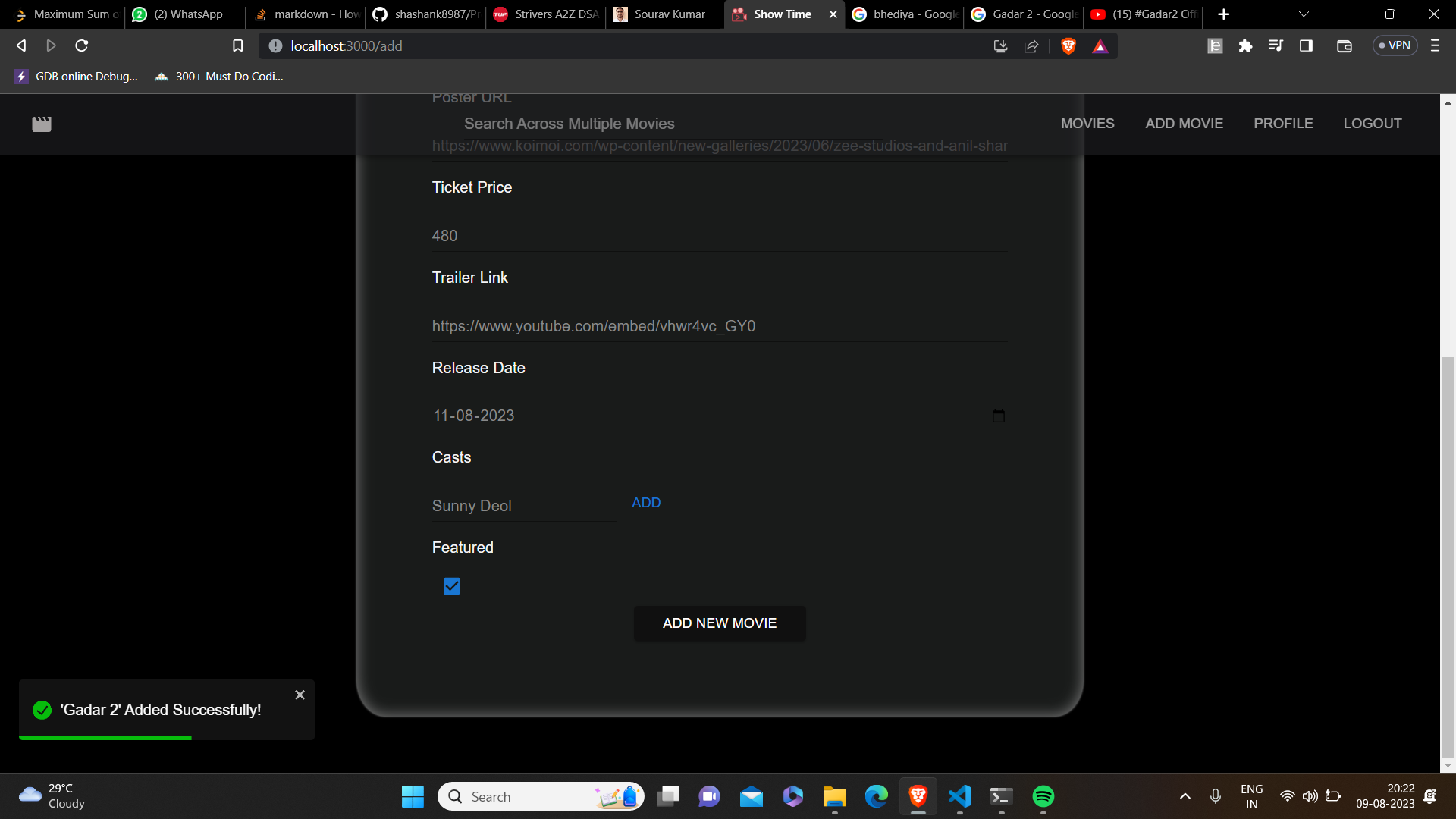Reload the current page

82,46
